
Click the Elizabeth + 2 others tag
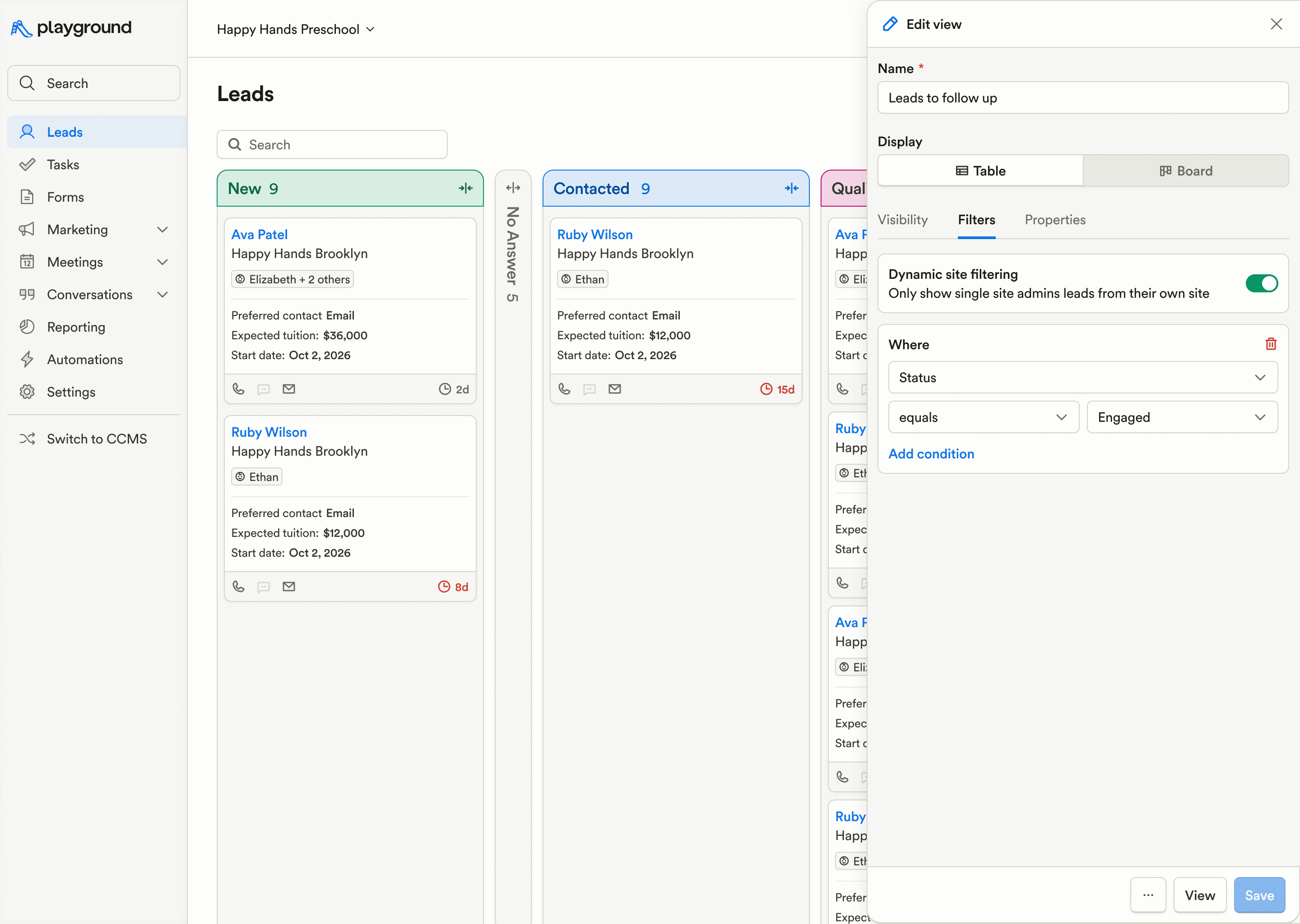292,279
